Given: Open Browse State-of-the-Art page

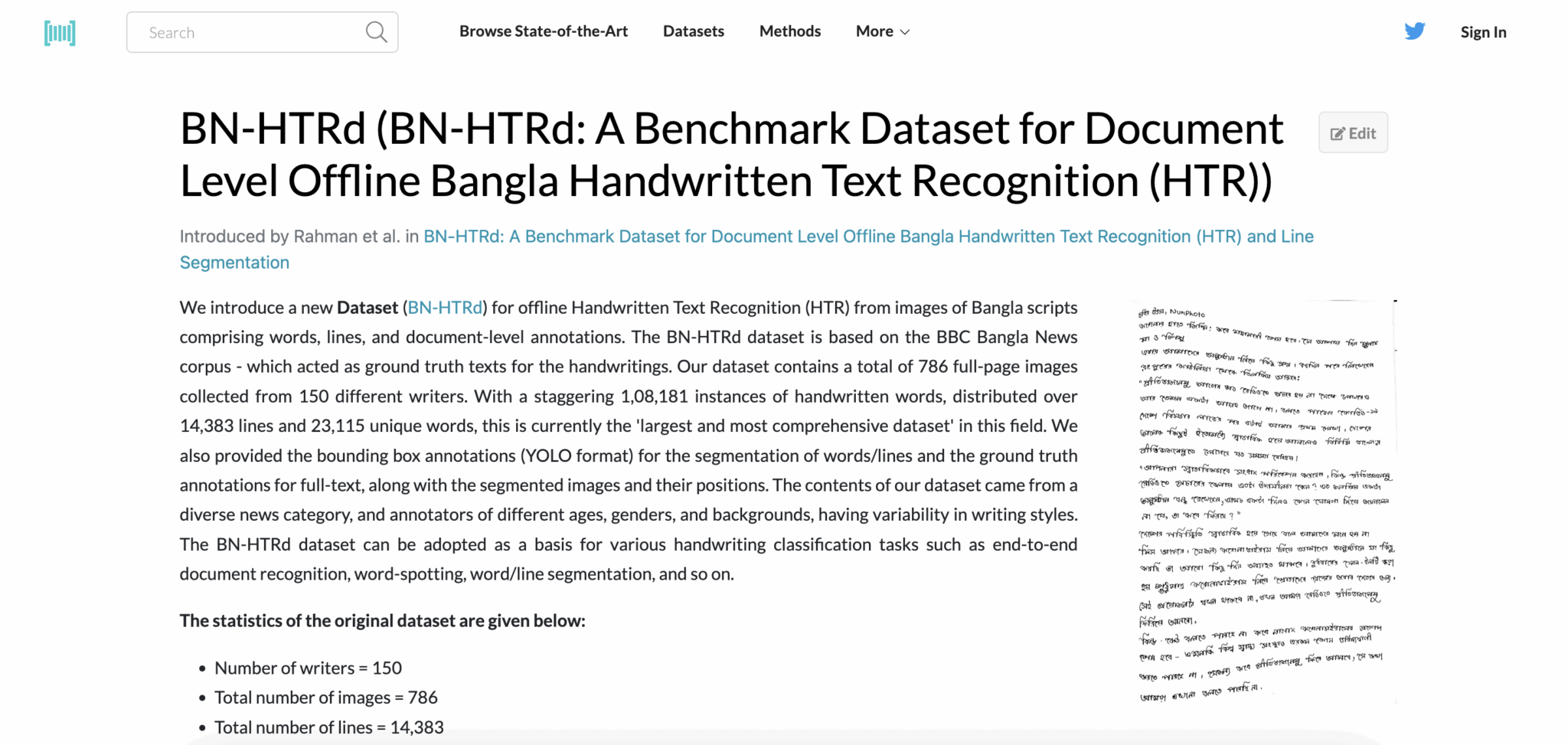Looking at the screenshot, I should point(543,31).
